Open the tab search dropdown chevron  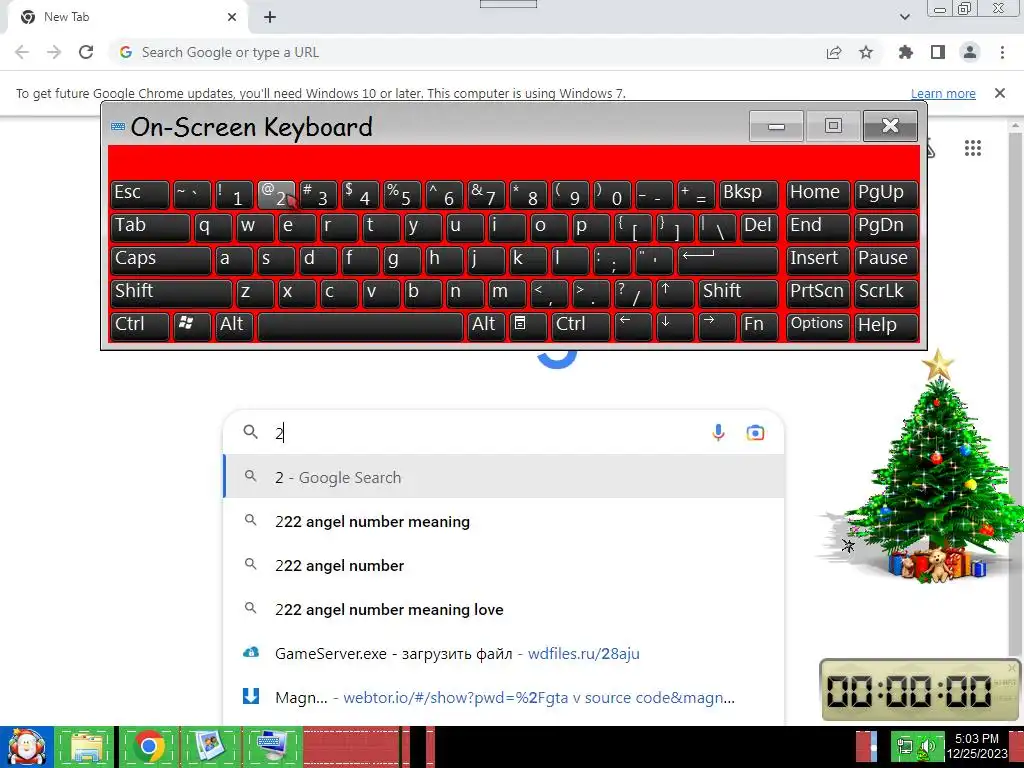coord(904,17)
